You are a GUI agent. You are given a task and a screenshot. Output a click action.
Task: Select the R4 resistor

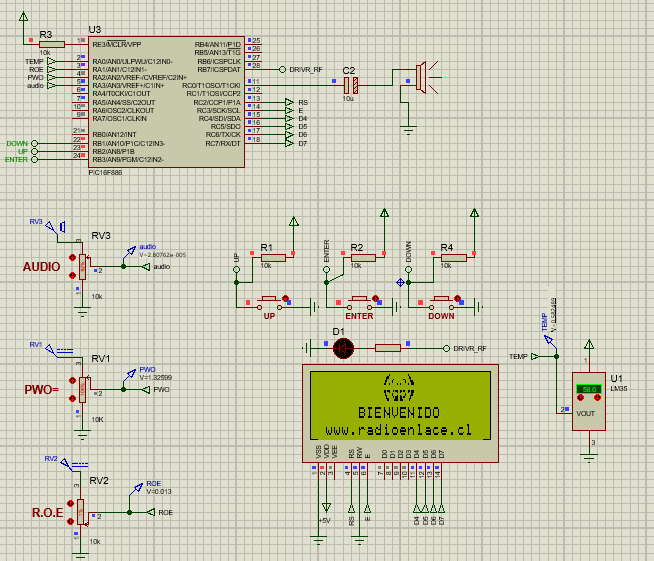[453, 258]
